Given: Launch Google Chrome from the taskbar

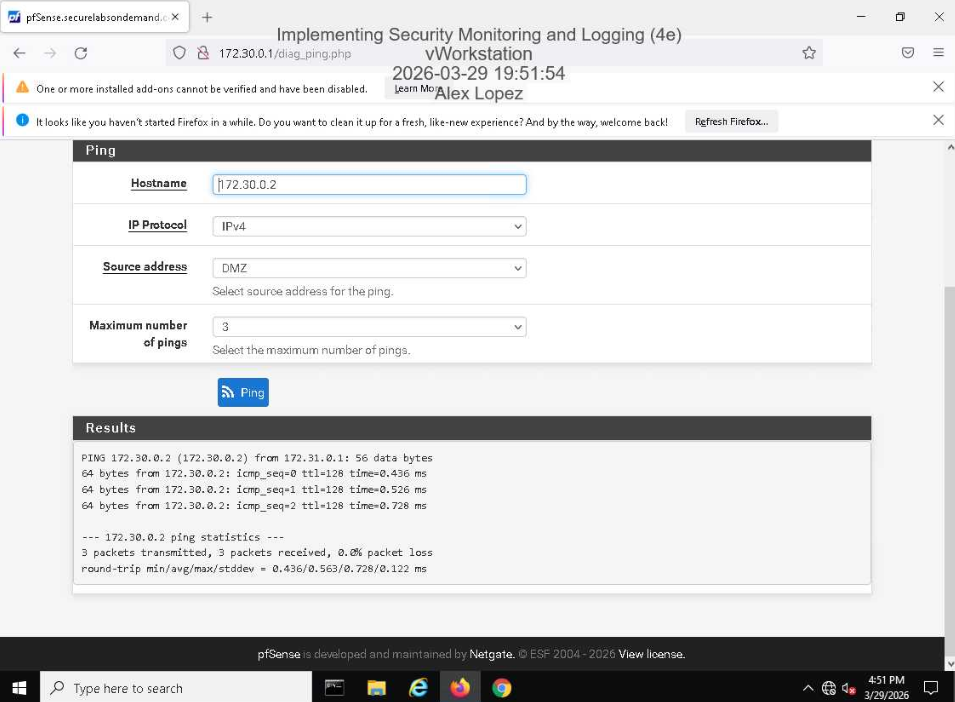Looking at the screenshot, I should click(x=502, y=688).
